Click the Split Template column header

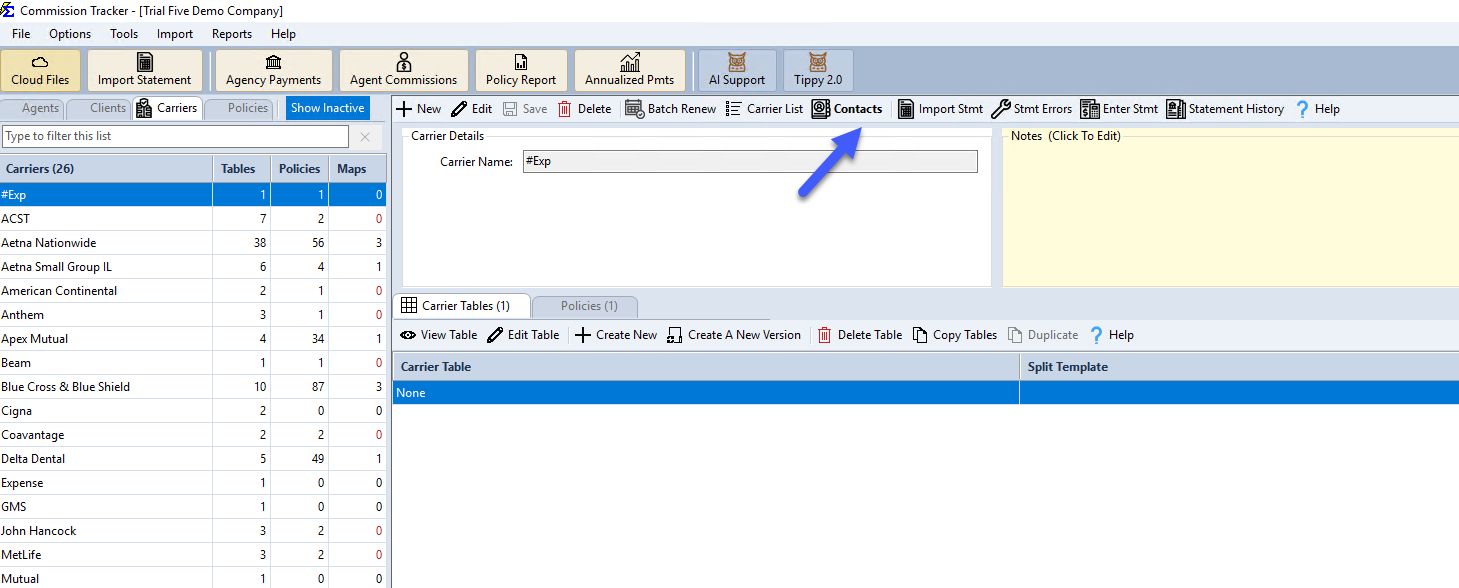(1239, 367)
